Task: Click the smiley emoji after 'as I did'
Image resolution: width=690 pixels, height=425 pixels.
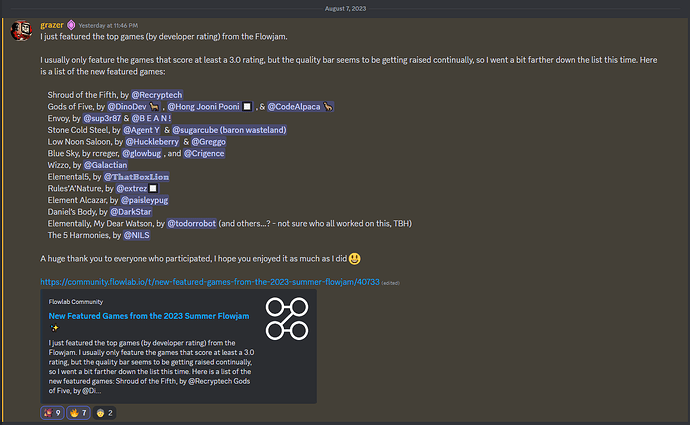Action: point(355,259)
